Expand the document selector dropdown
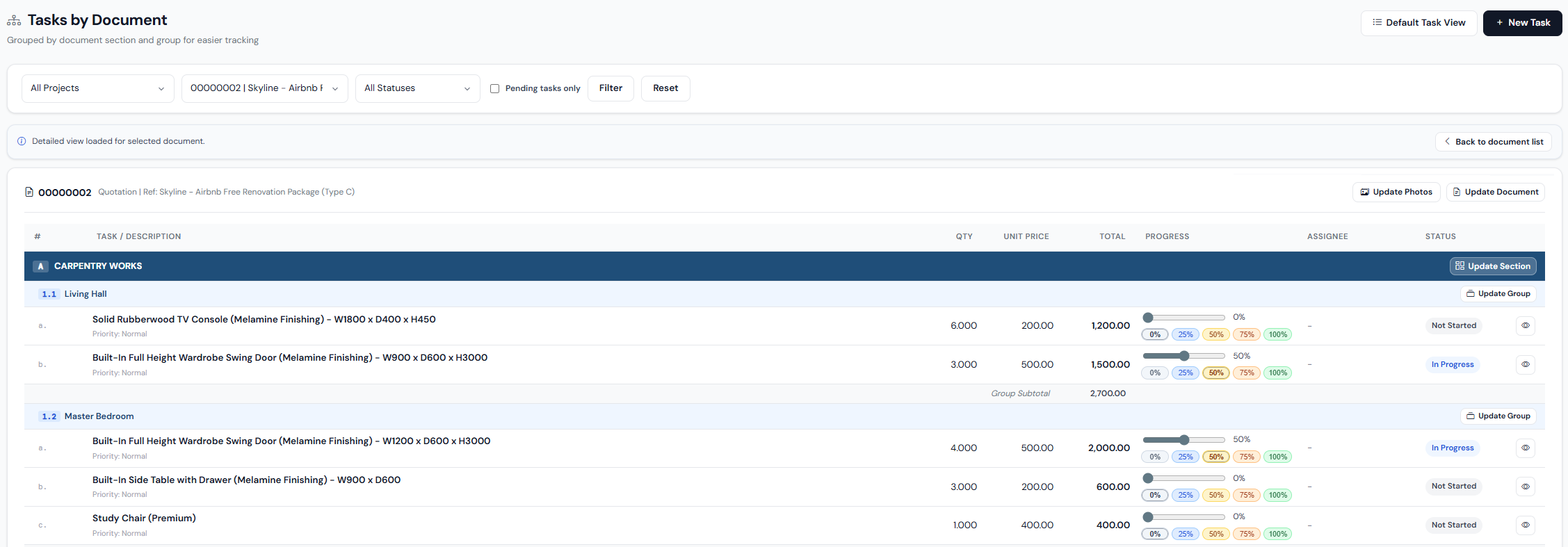The width and height of the screenshot is (1568, 547). pyautogui.click(x=264, y=88)
